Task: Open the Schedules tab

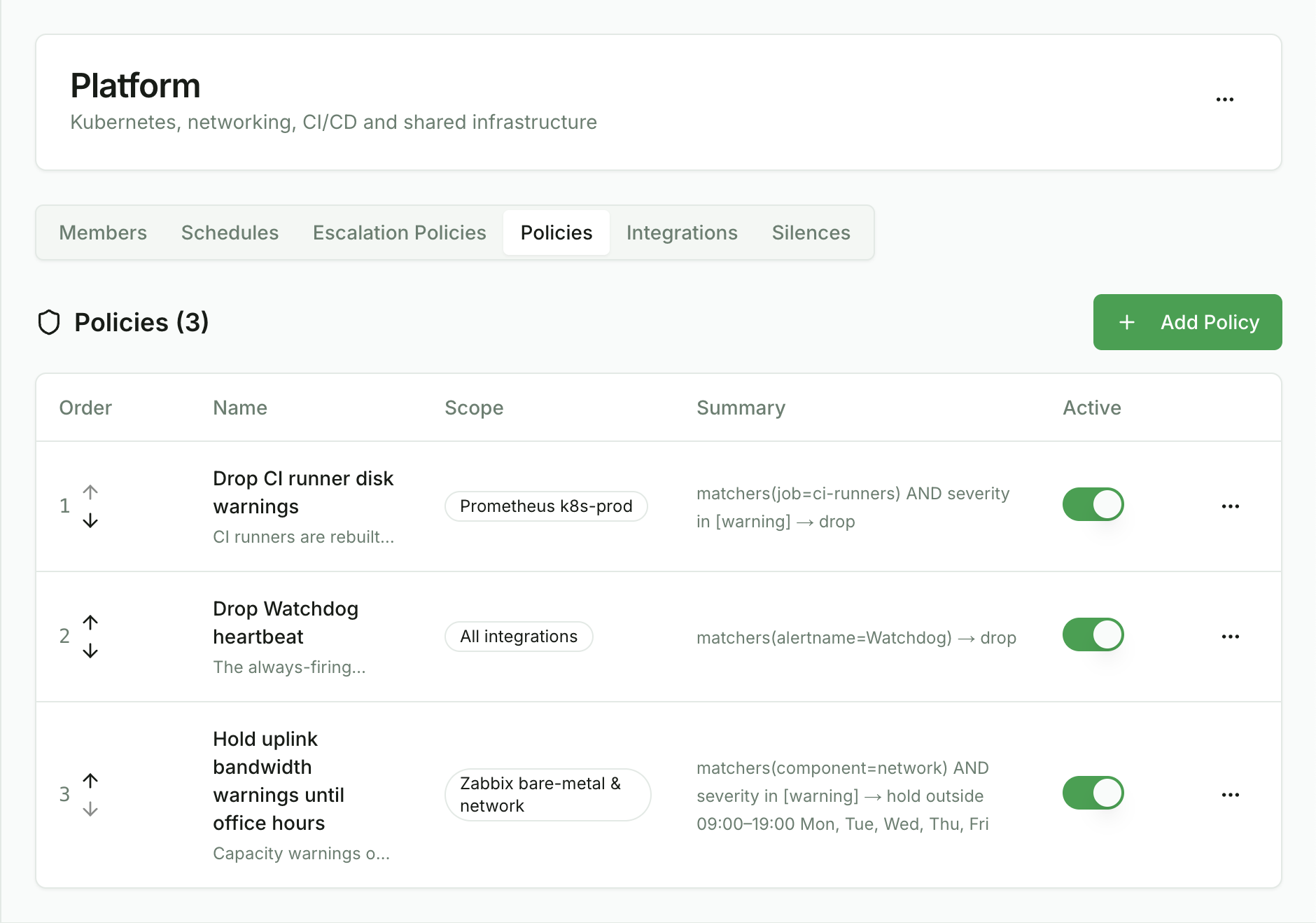Action: pyautogui.click(x=230, y=233)
